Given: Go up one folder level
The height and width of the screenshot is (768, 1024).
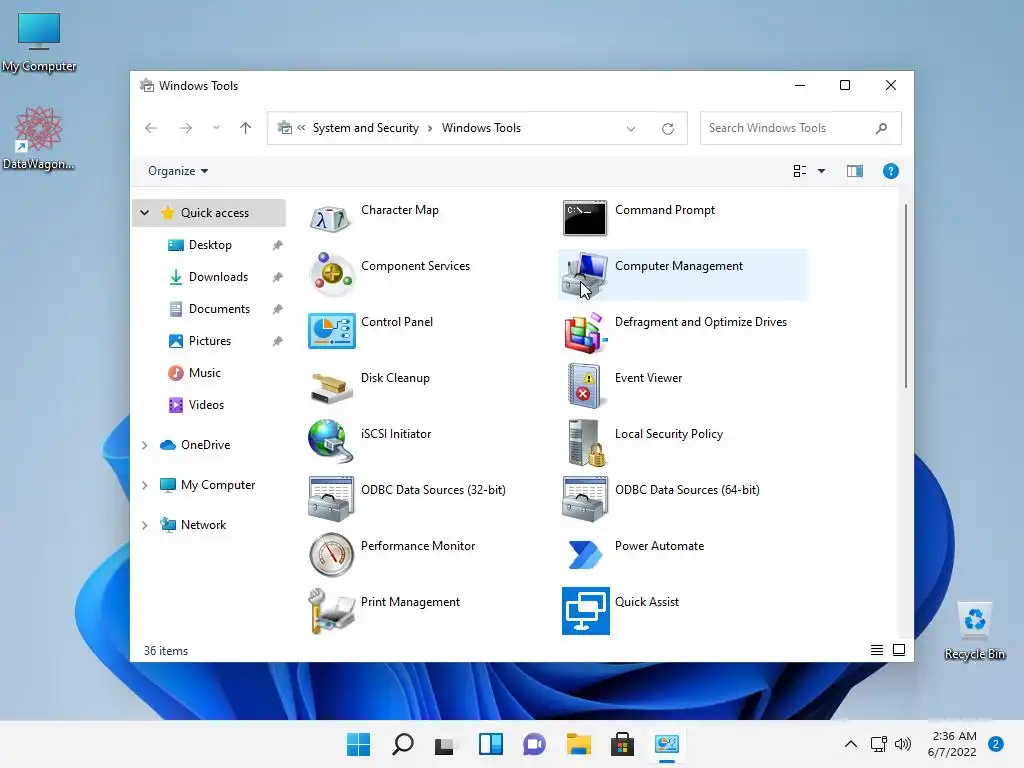Looking at the screenshot, I should pos(245,128).
